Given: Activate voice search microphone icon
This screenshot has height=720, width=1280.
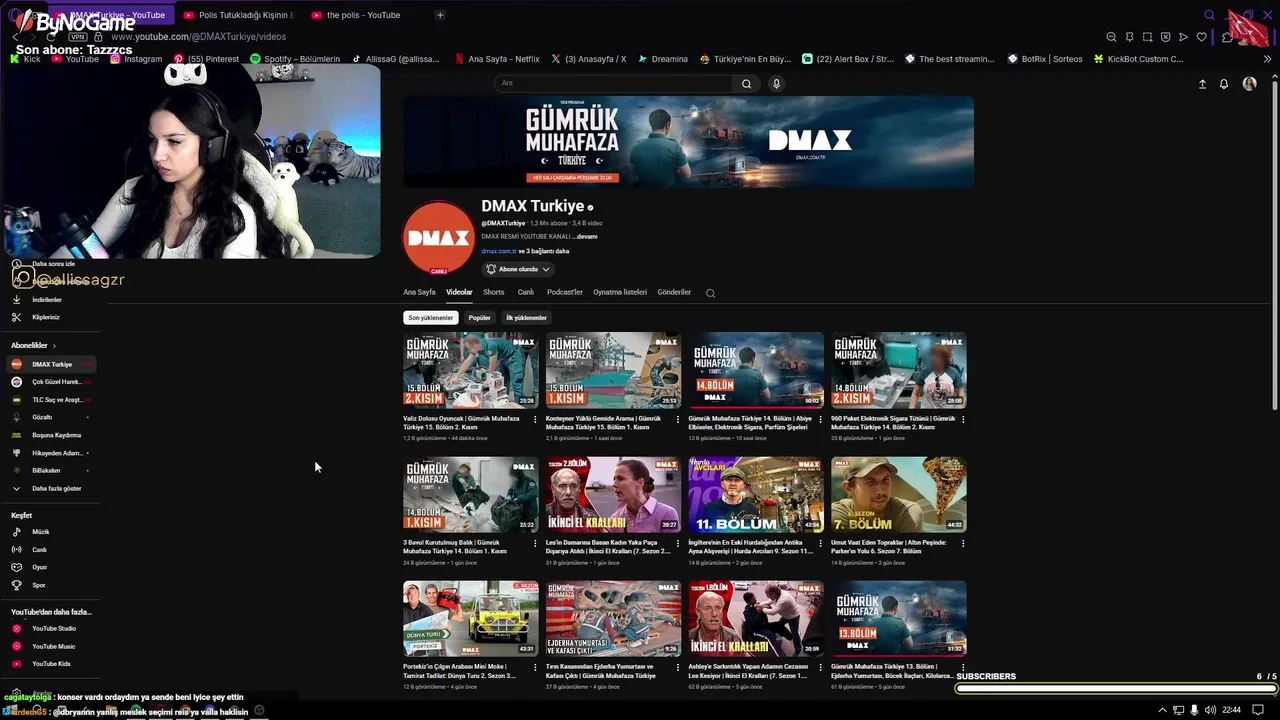Looking at the screenshot, I should coord(776,84).
